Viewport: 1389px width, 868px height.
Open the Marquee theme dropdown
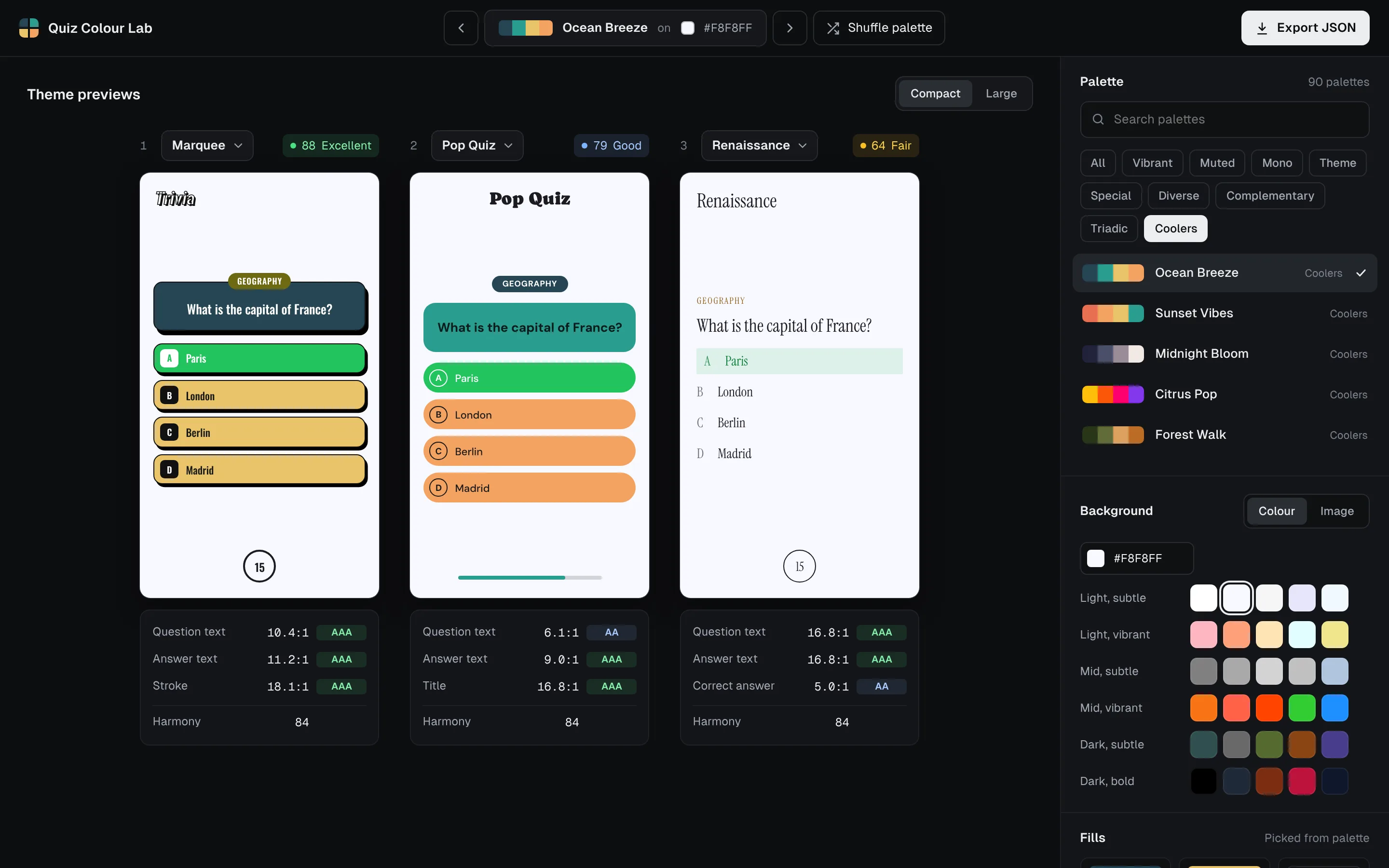click(207, 145)
